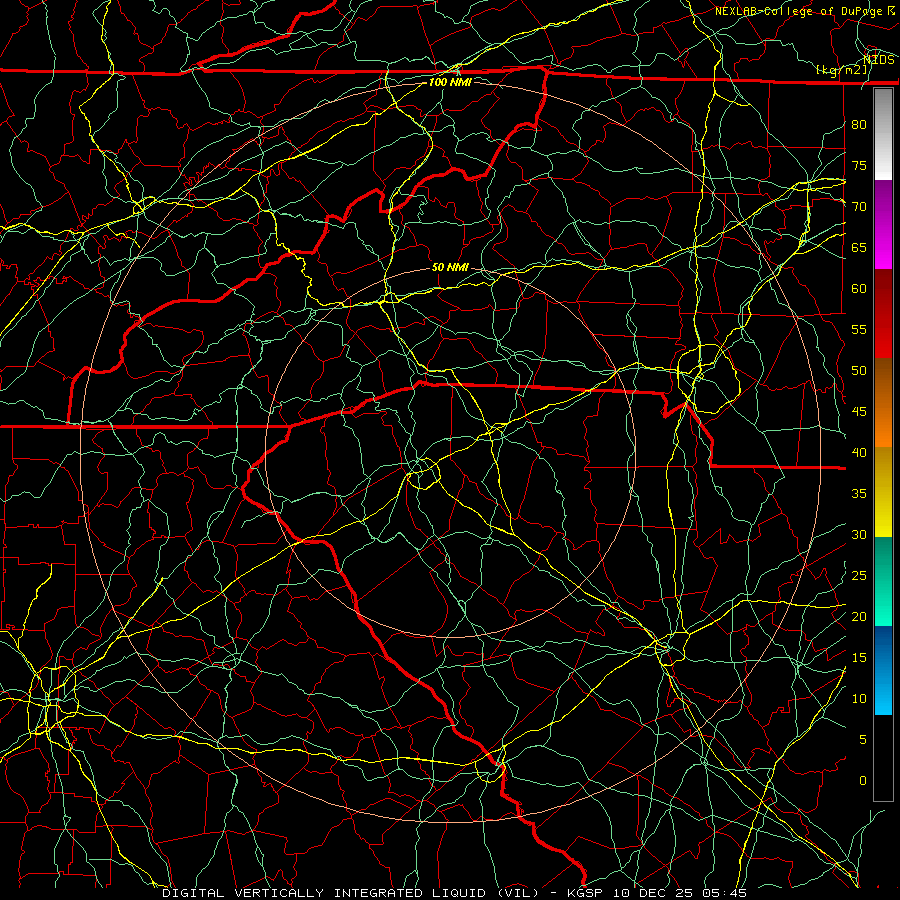Image resolution: width=900 pixels, height=900 pixels.
Task: Click the "60" value on the color scale
Action: pos(859,289)
